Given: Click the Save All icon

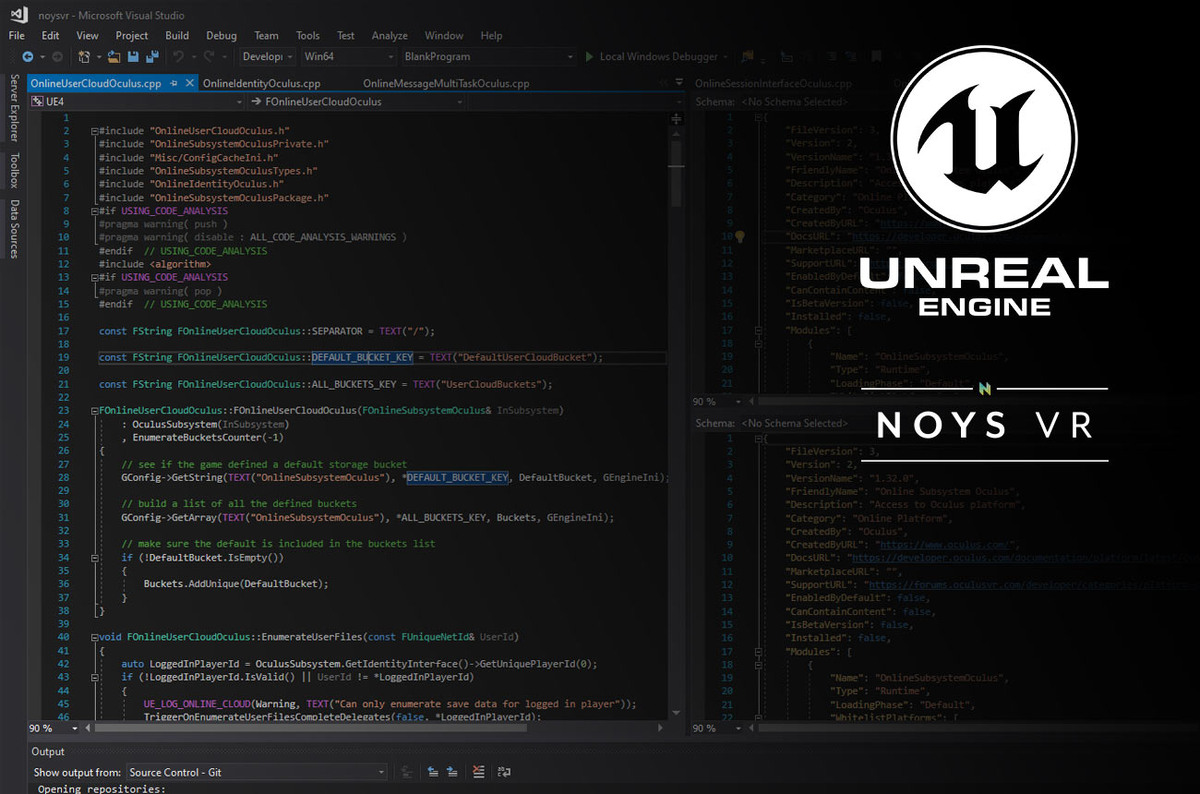Looking at the screenshot, I should click(152, 57).
